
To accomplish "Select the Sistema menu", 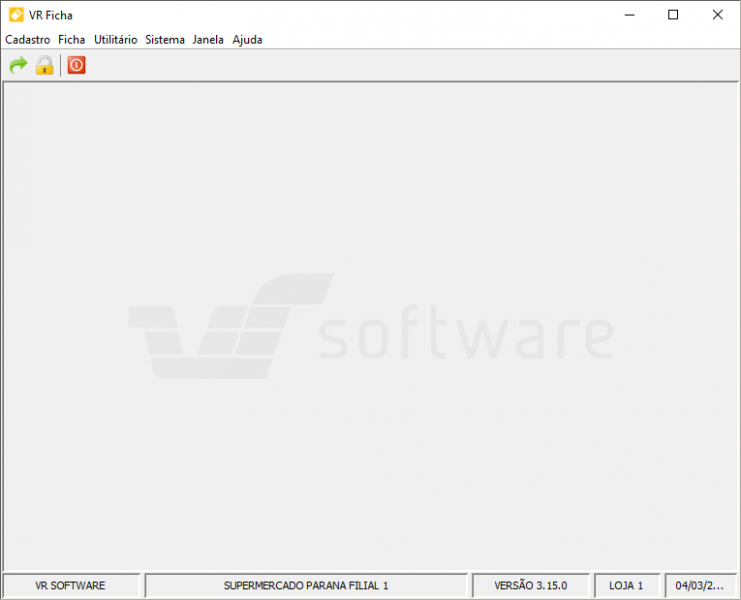I will coord(165,40).
